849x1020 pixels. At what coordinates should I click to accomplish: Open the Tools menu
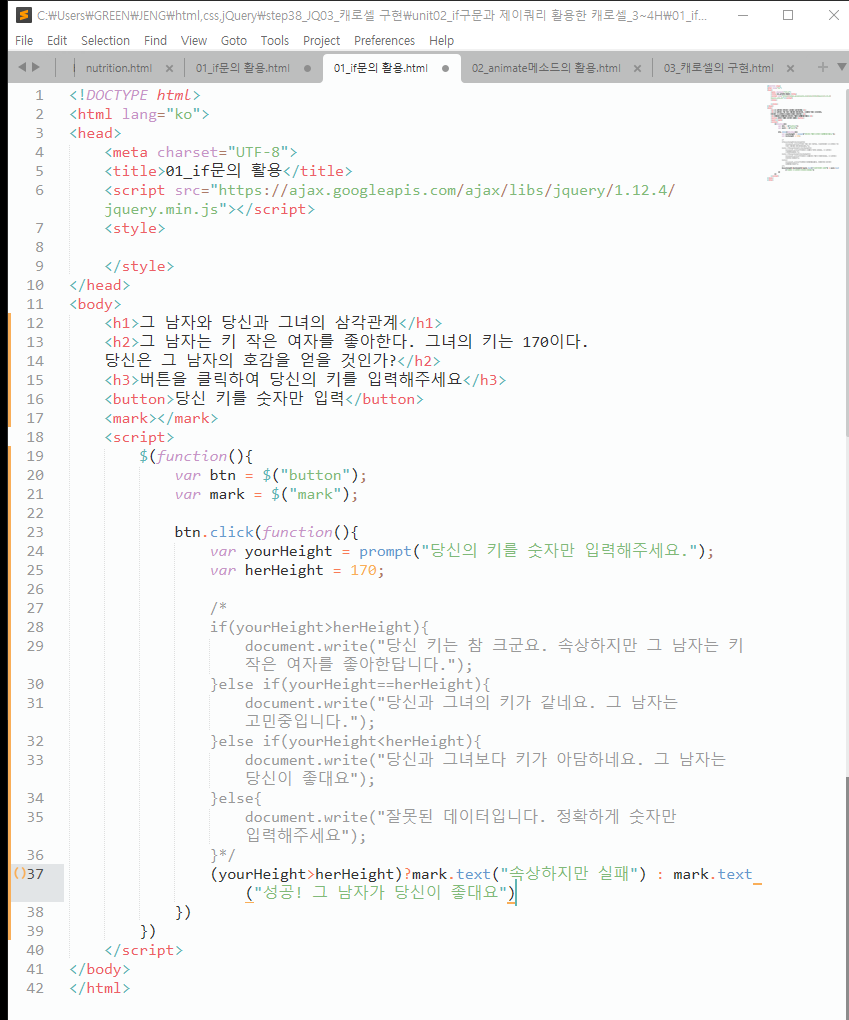pos(275,40)
